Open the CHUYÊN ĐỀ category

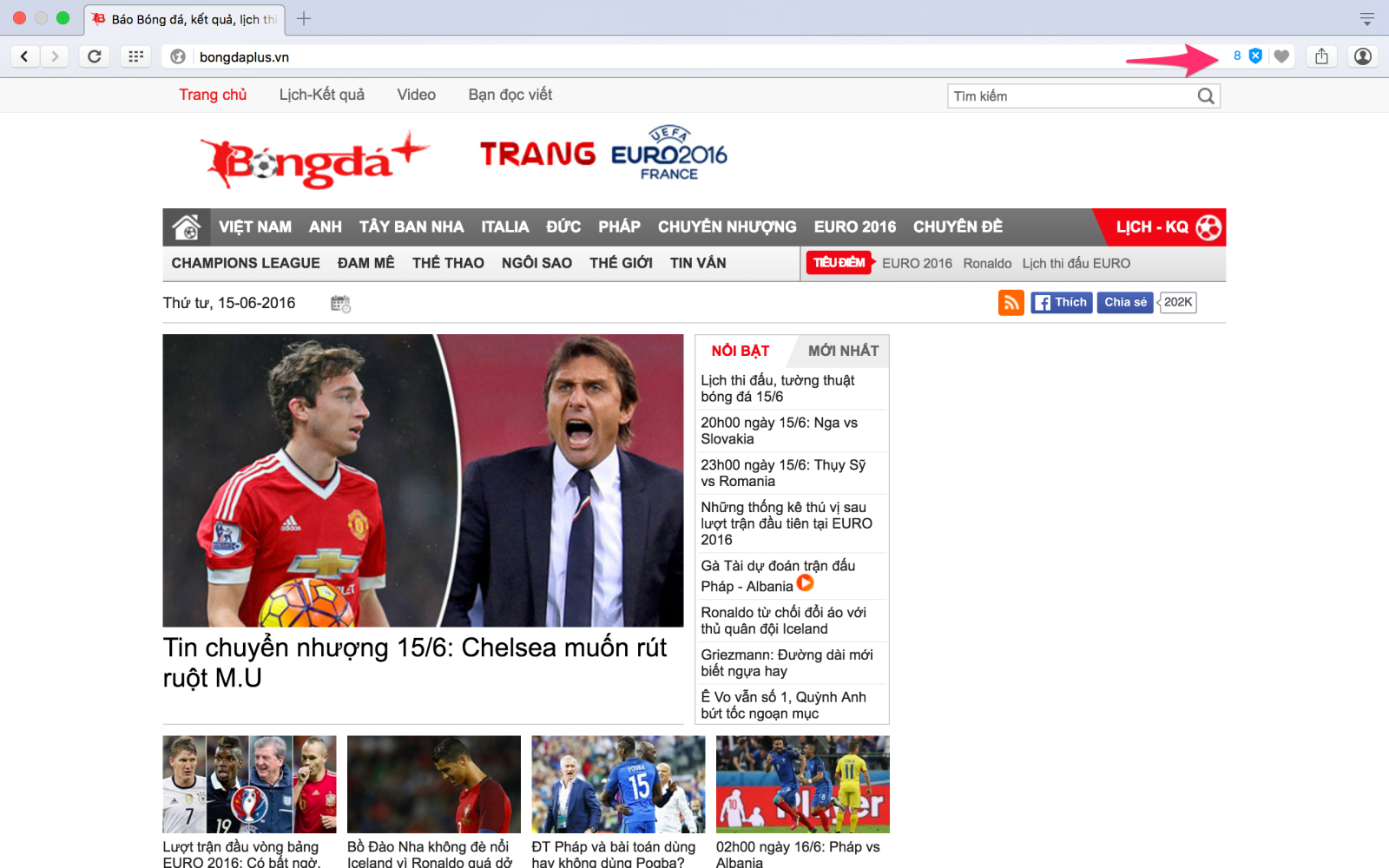[958, 227]
